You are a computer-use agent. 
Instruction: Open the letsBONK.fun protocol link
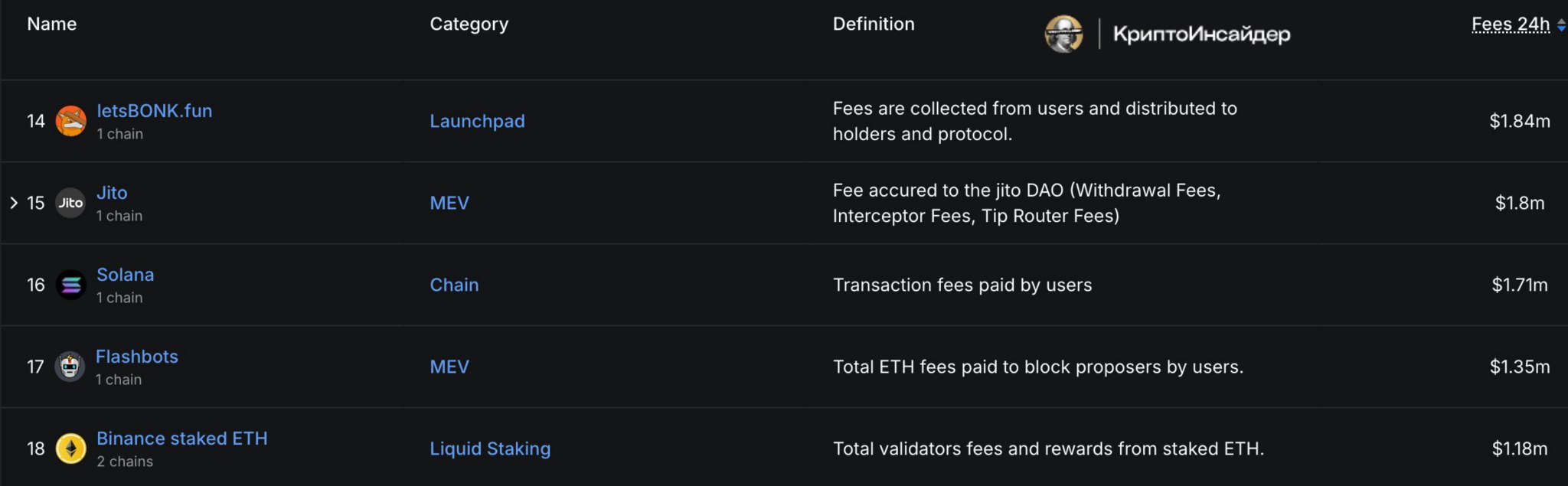155,111
